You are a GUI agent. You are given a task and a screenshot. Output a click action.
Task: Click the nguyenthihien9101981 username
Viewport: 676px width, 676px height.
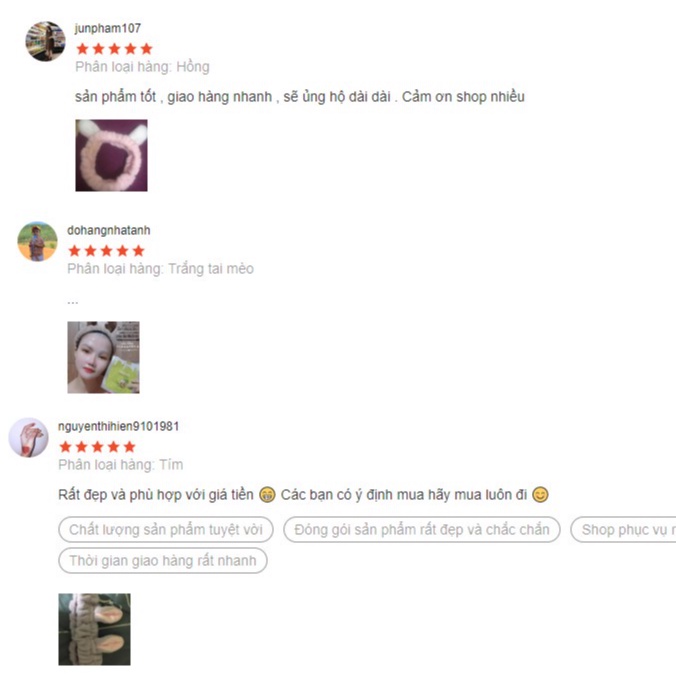(119, 426)
